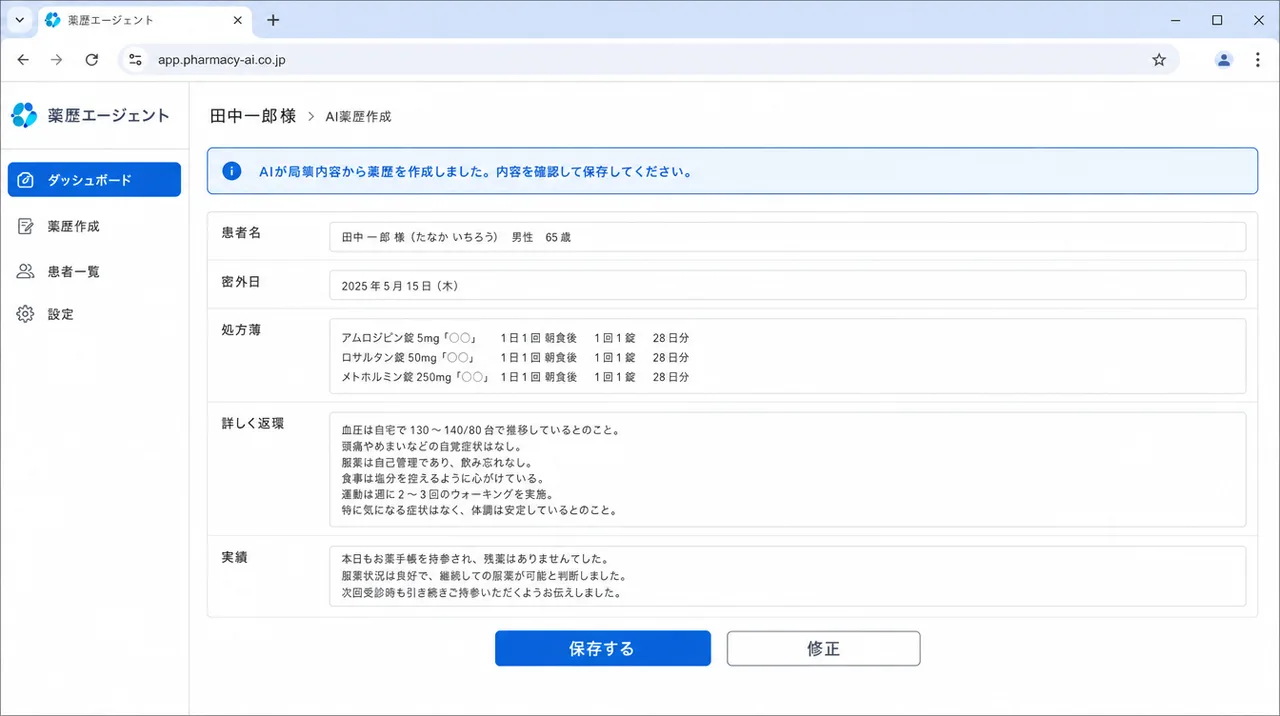Click the AI banner message text
Image resolution: width=1280 pixels, height=716 pixels.
(x=475, y=171)
